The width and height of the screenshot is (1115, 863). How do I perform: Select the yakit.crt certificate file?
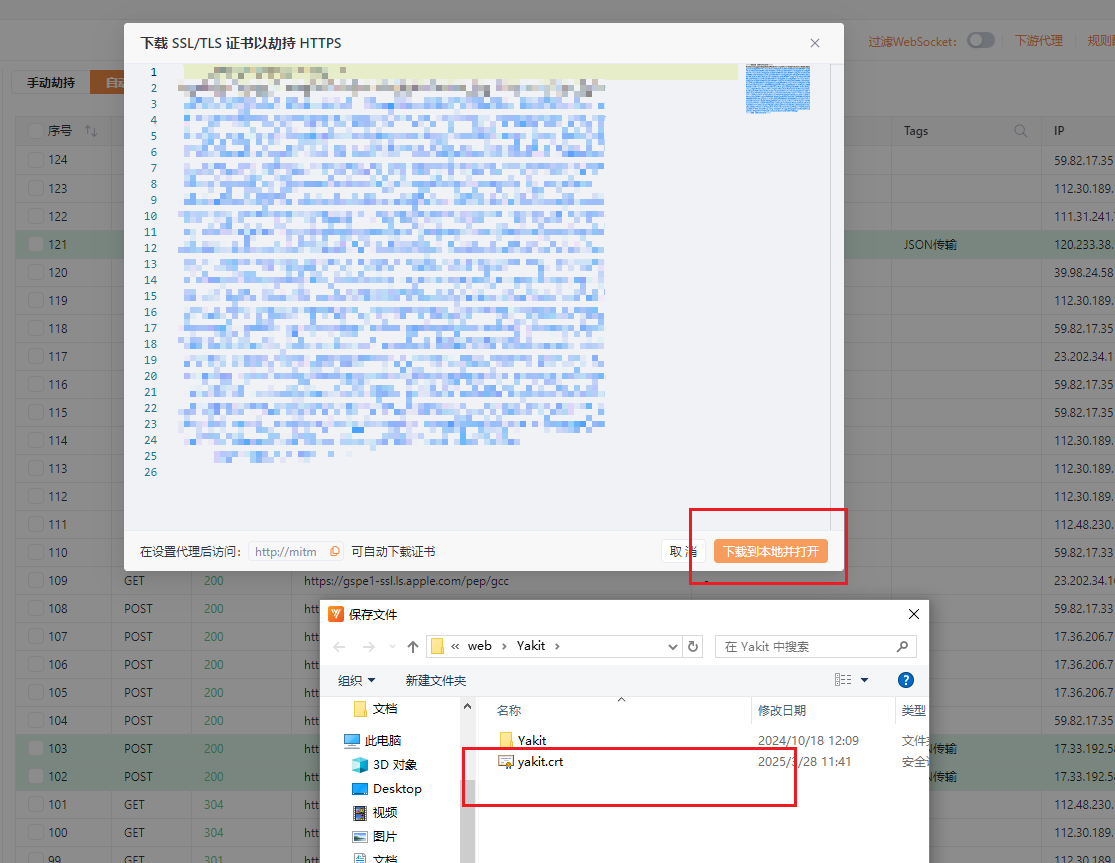tap(540, 761)
